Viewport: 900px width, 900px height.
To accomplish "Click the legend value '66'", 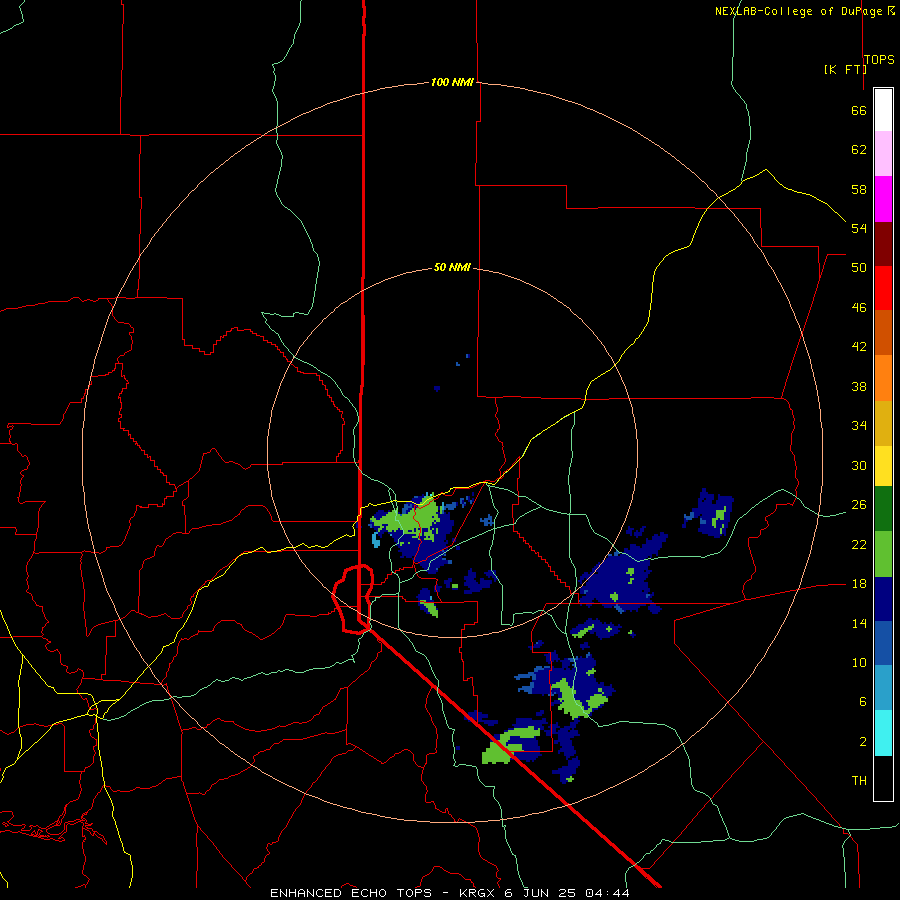I will [859, 110].
